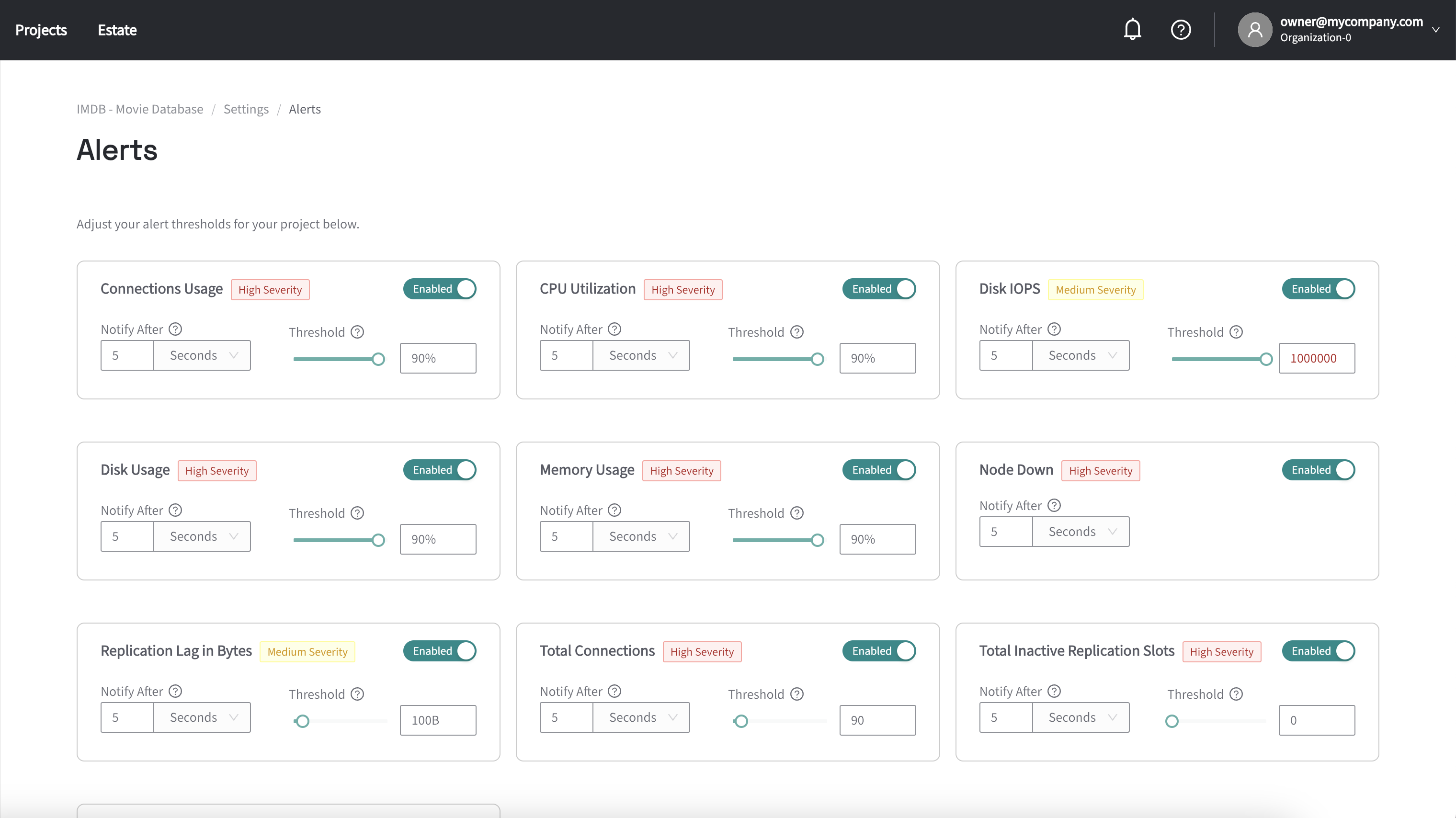Show Threshold help for Total Connections
This screenshot has width=1456, height=818.
797,693
